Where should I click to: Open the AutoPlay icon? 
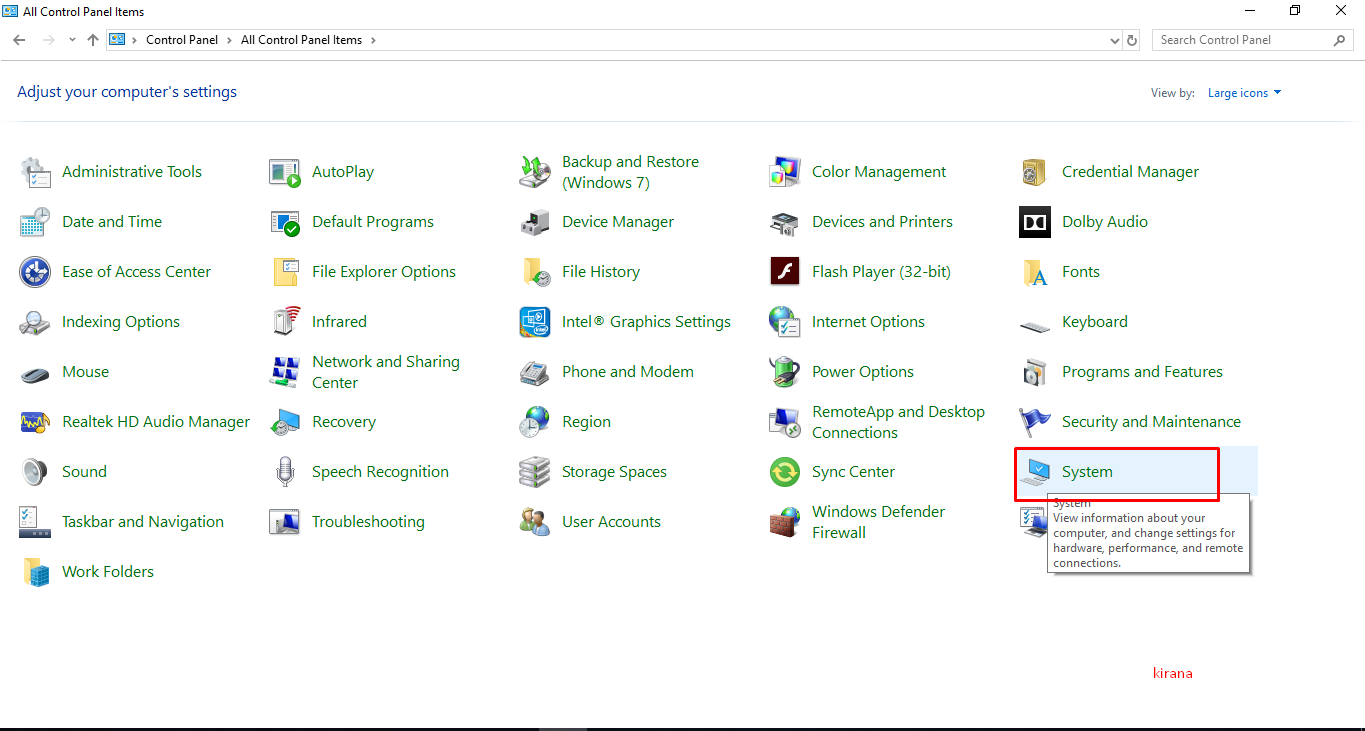pyautogui.click(x=285, y=172)
